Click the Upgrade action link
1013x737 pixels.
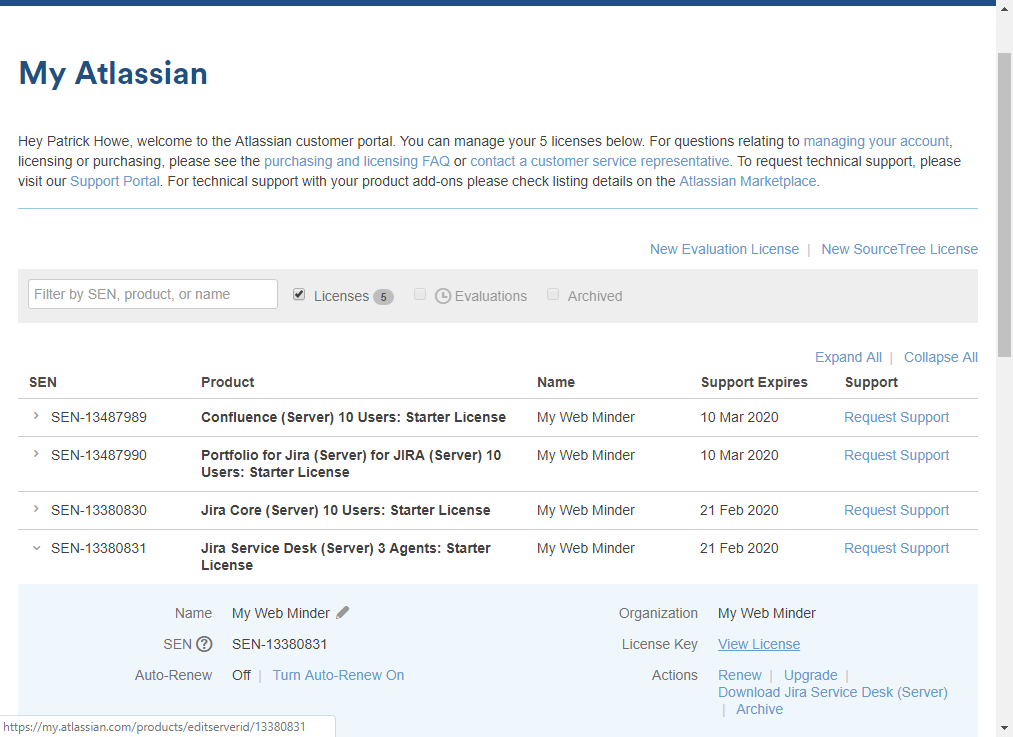coord(810,675)
